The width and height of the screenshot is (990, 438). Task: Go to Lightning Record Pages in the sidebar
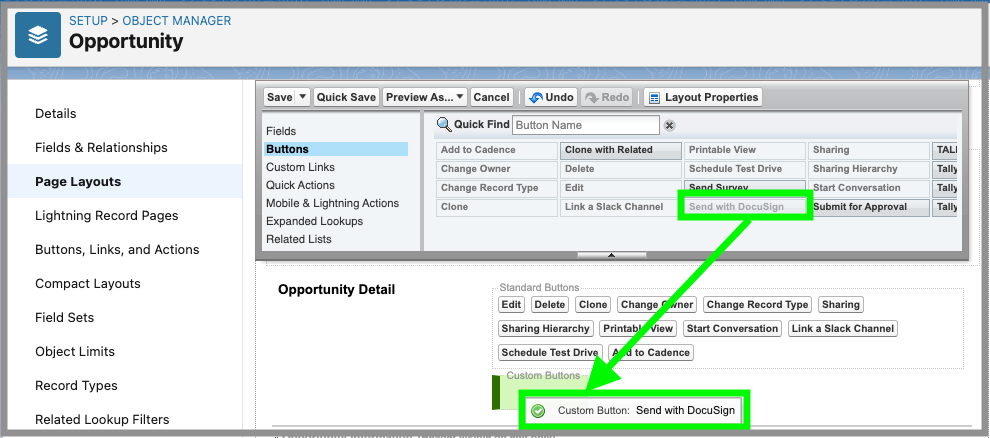[x=106, y=216]
